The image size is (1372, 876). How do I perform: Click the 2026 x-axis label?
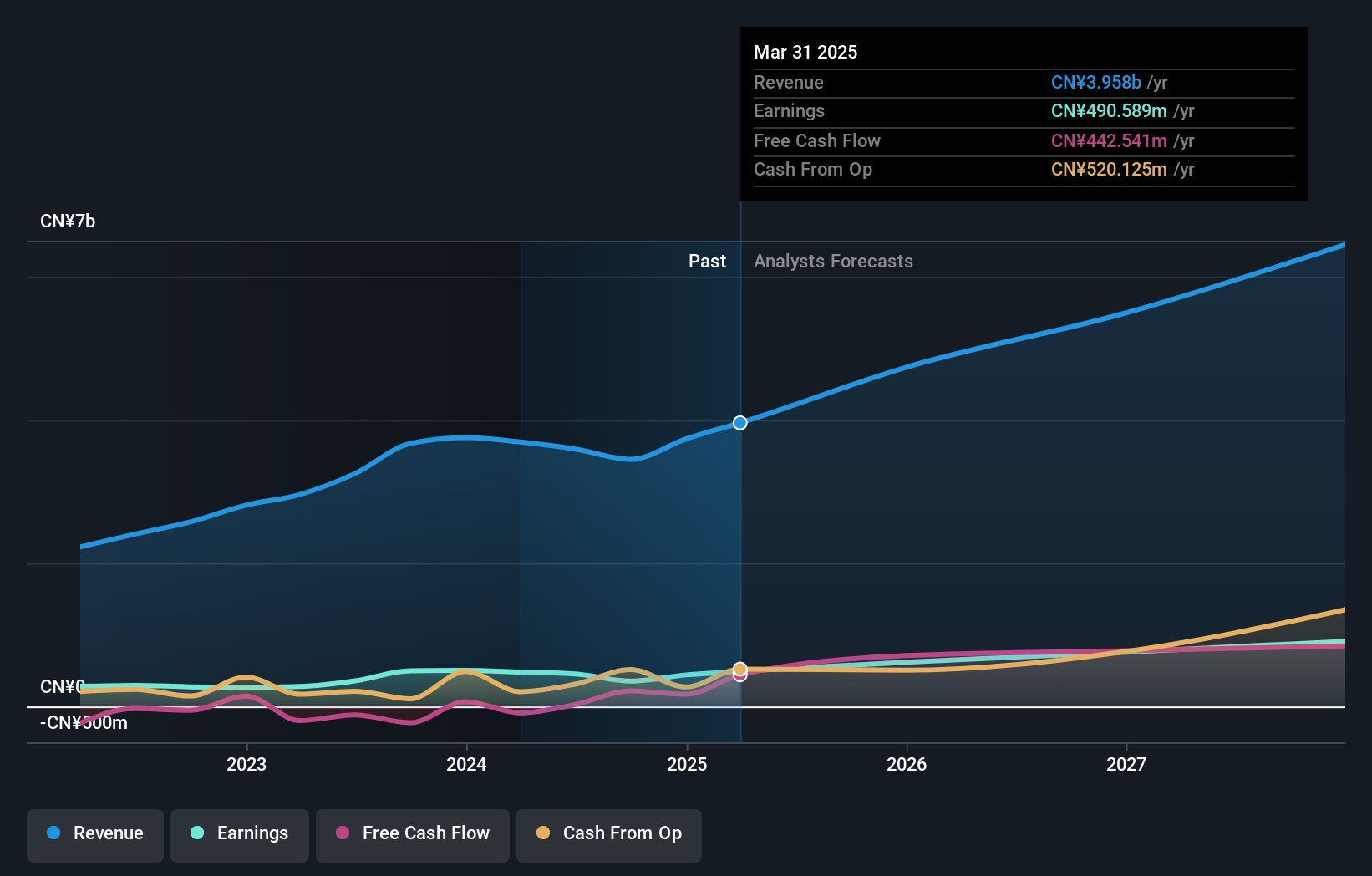click(907, 764)
